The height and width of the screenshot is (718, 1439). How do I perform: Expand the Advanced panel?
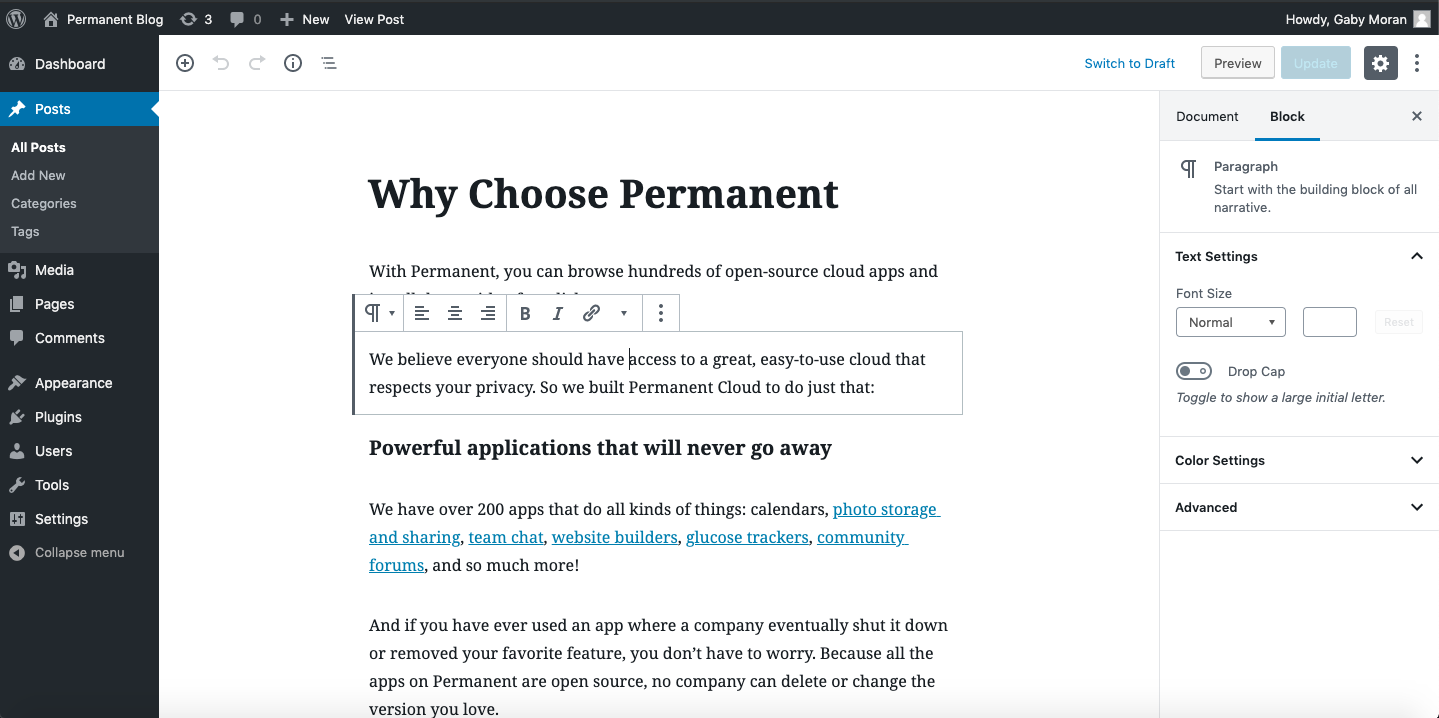tap(1298, 507)
